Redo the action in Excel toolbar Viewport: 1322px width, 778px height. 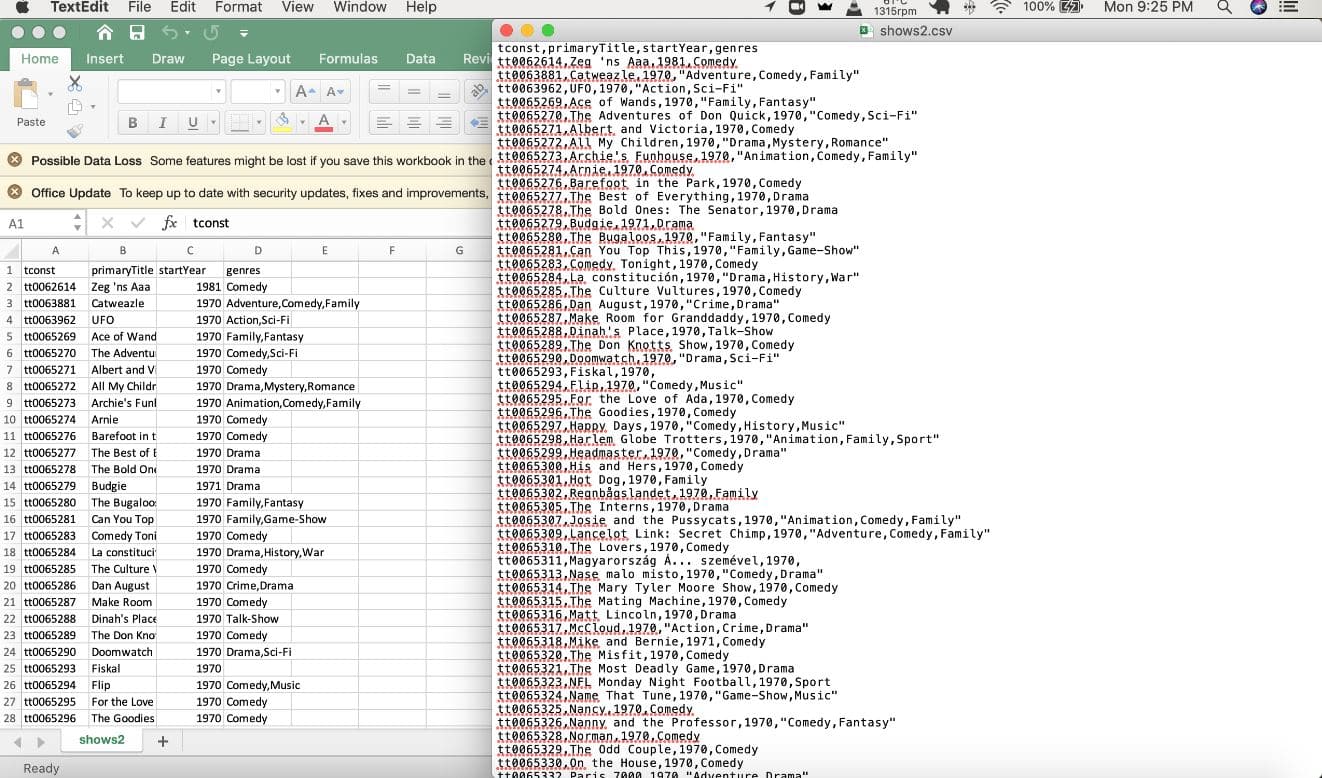211,32
